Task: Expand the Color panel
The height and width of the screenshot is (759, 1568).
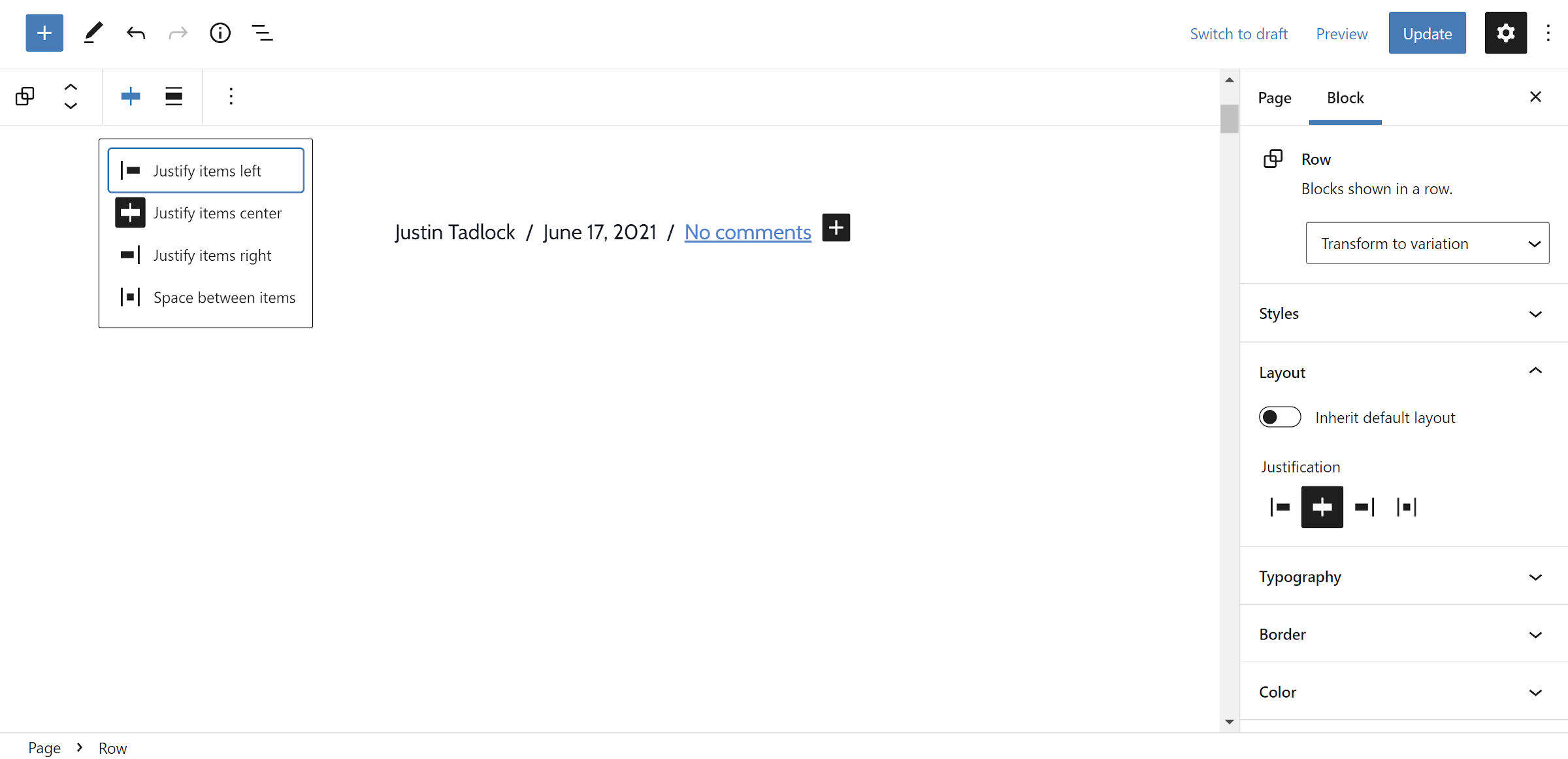Action: [x=1403, y=692]
